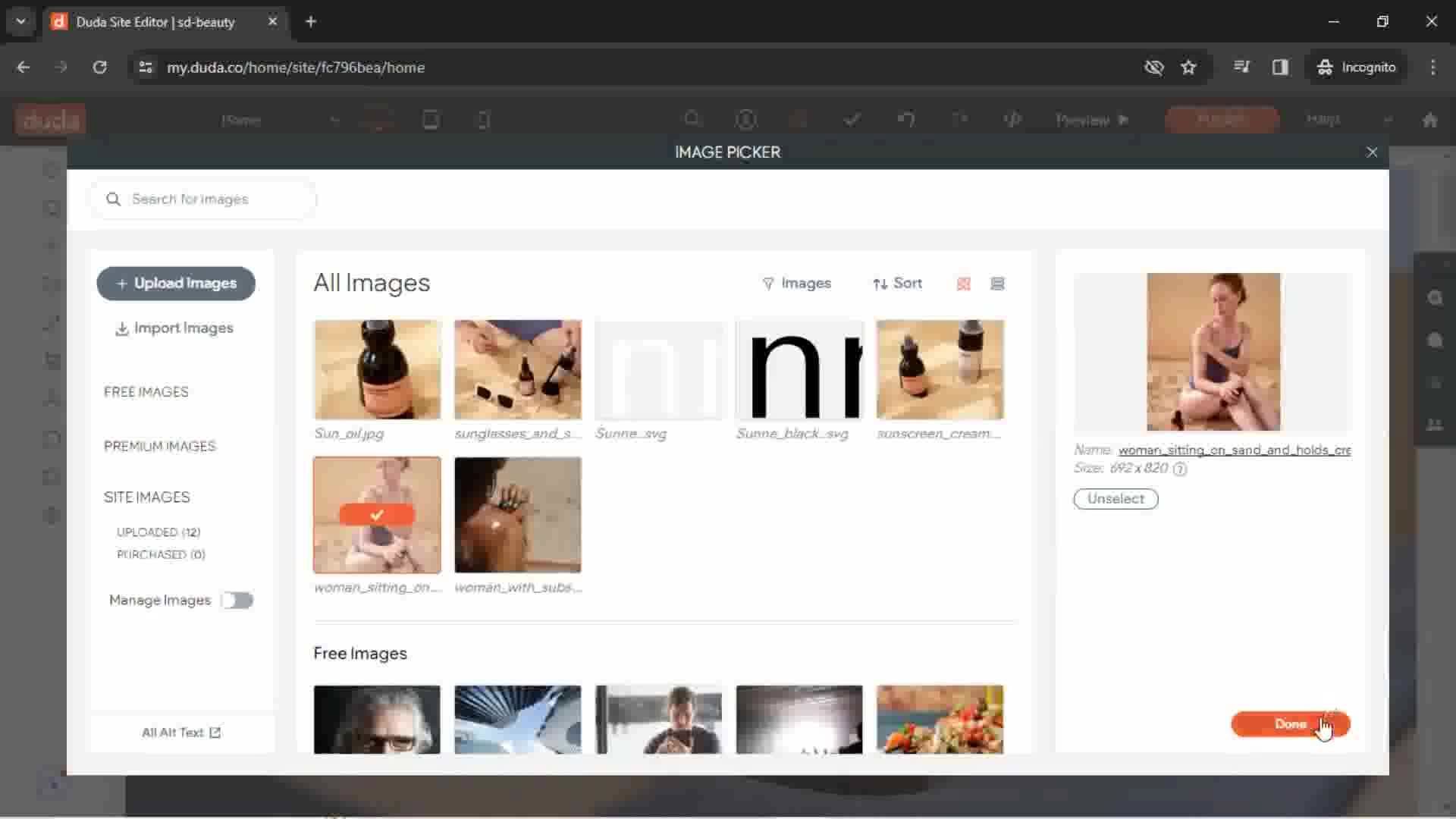Close the Duda Site Editor tab
Image resolution: width=1456 pixels, height=819 pixels.
[x=272, y=22]
